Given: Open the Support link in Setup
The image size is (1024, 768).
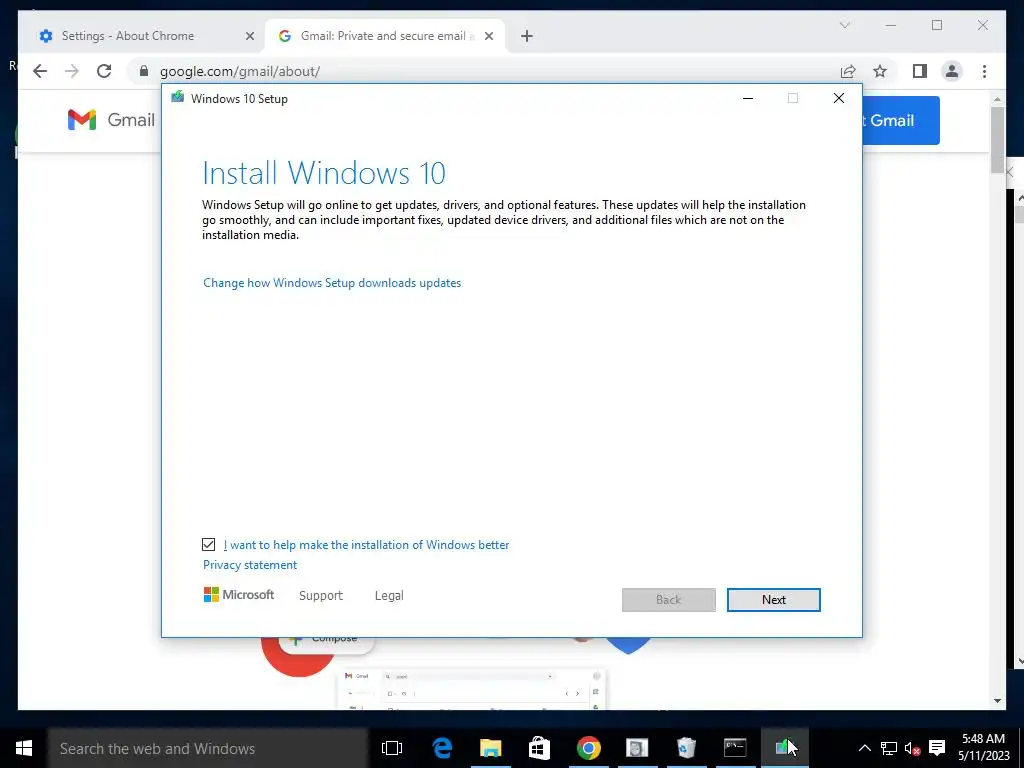Looking at the screenshot, I should pos(321,596).
